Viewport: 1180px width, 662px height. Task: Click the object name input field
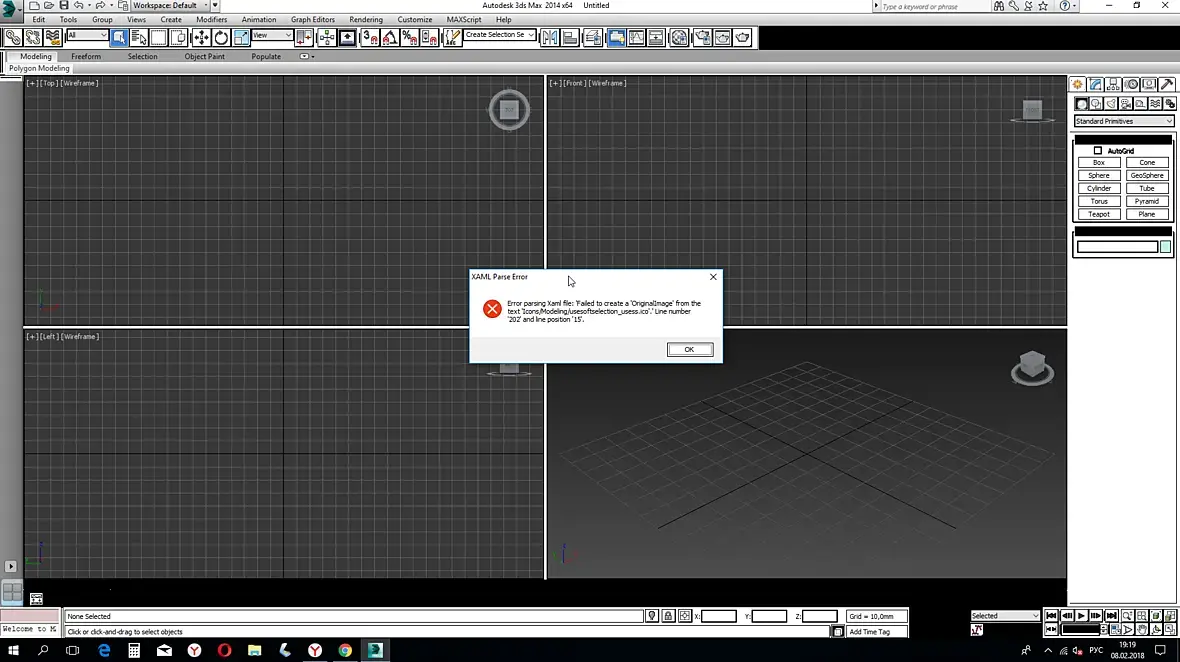pos(1118,247)
